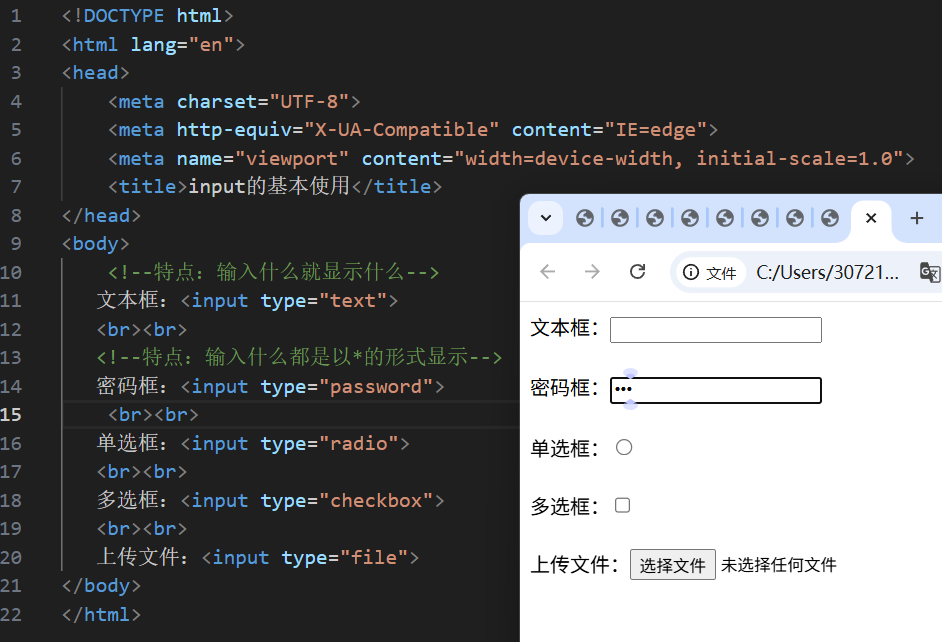The width and height of the screenshot is (942, 642).
Task: Click into the 文本框 text input
Action: click(716, 330)
